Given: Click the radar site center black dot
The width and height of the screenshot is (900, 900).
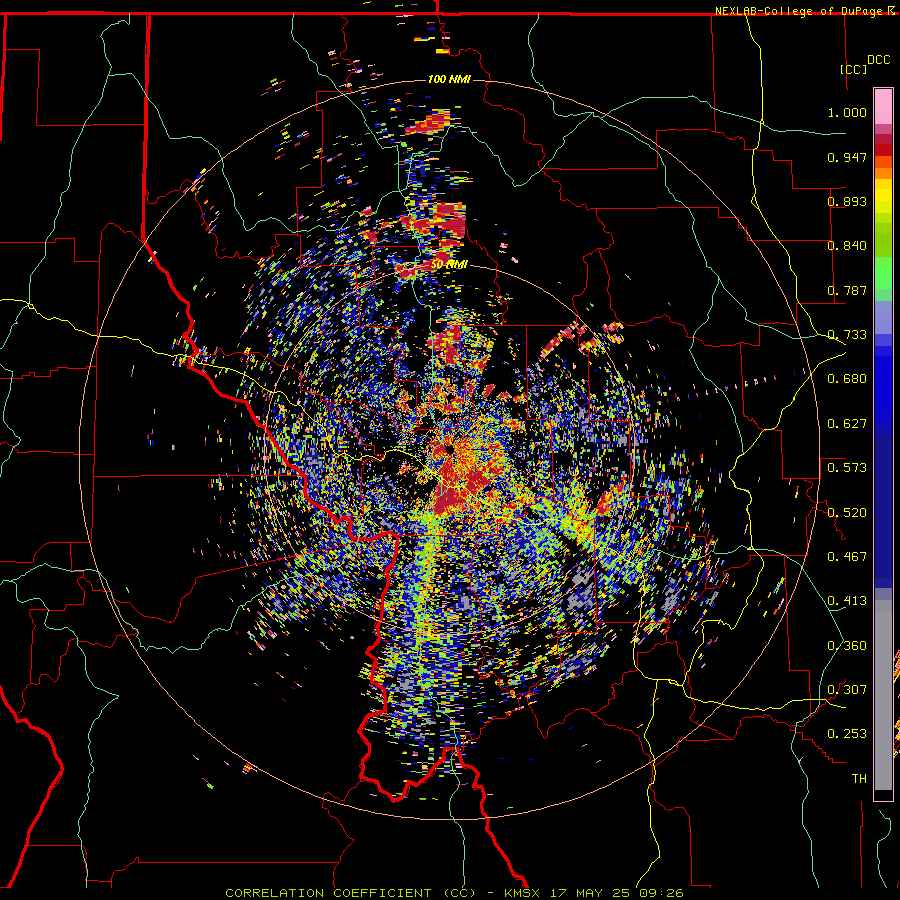Looking at the screenshot, I should pyautogui.click(x=449, y=449).
